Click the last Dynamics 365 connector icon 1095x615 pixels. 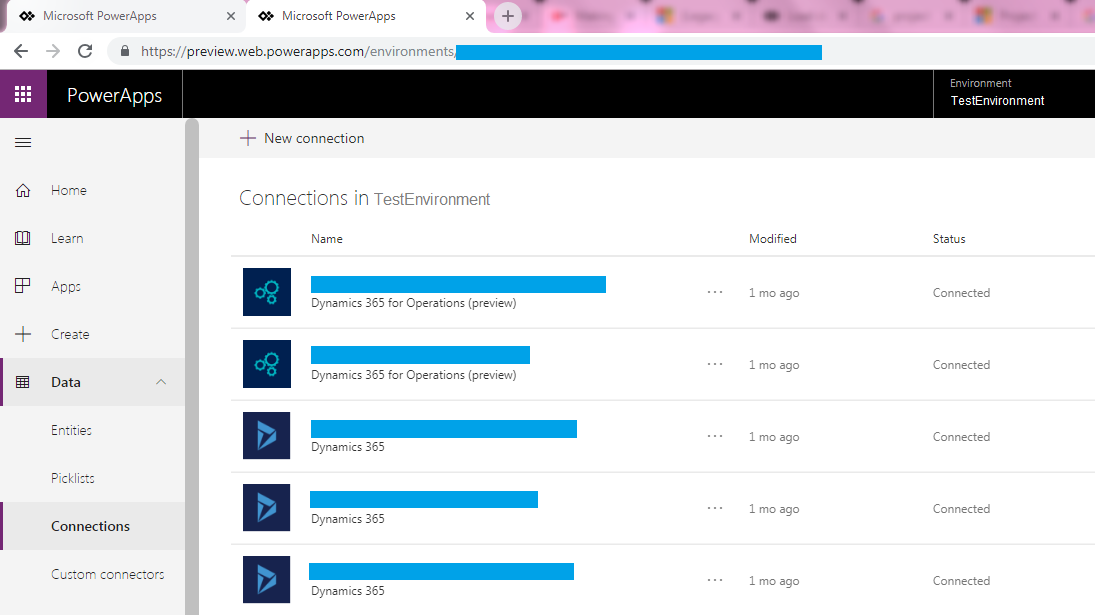click(267, 579)
